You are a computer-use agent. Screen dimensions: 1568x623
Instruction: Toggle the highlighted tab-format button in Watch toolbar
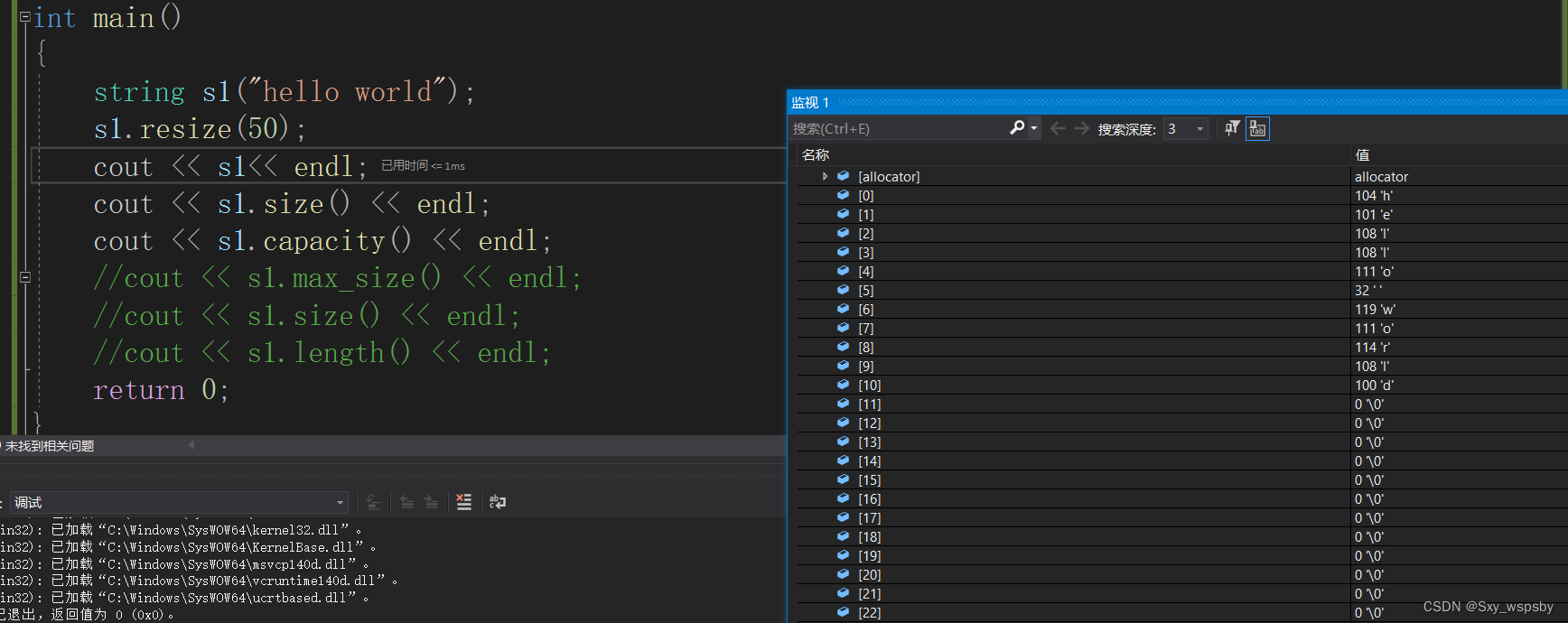[1257, 129]
